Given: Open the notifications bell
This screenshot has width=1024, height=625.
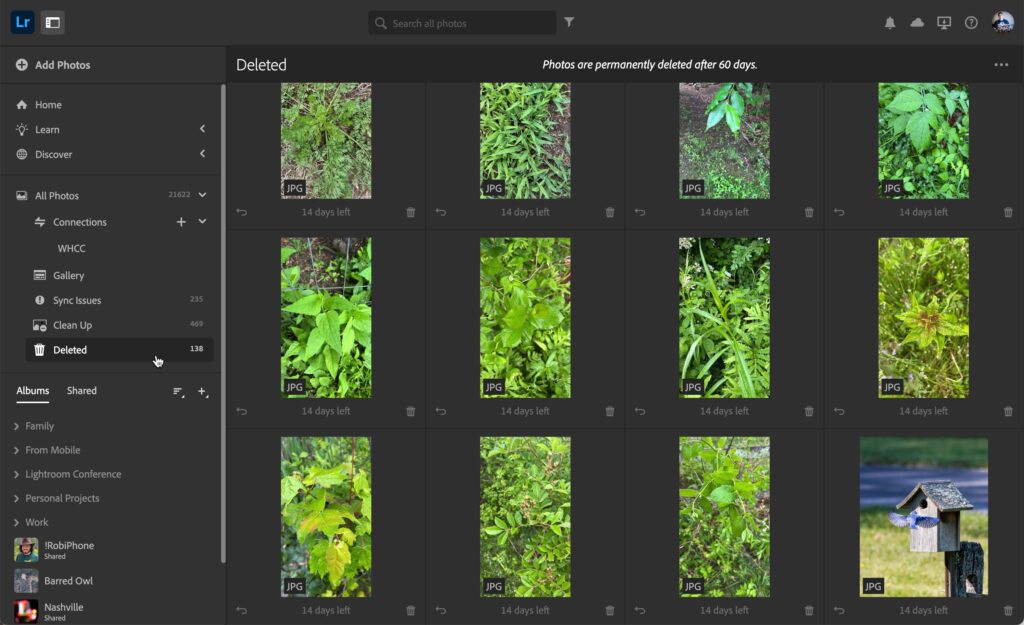Looking at the screenshot, I should tap(889, 23).
